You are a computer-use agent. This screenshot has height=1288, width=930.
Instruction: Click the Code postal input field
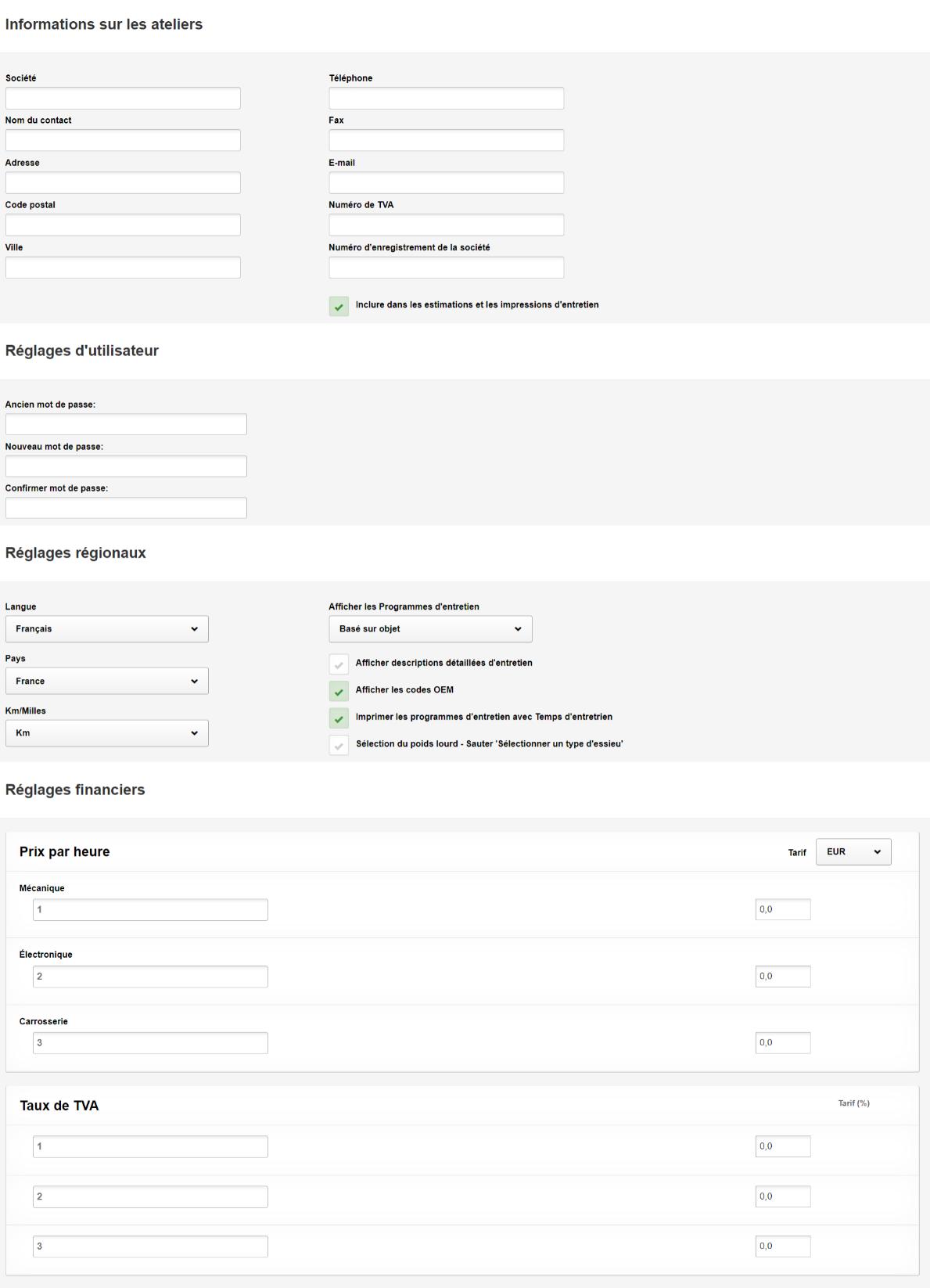coord(123,225)
